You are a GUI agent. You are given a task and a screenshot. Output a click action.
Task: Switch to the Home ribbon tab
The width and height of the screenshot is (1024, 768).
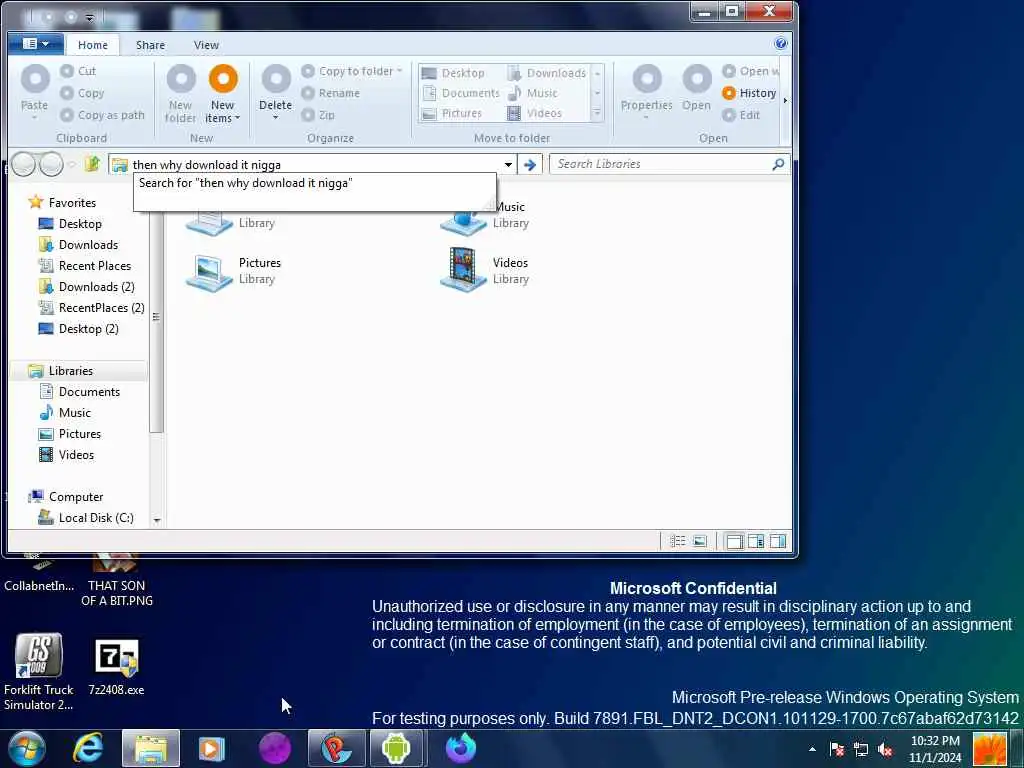pyautogui.click(x=93, y=45)
